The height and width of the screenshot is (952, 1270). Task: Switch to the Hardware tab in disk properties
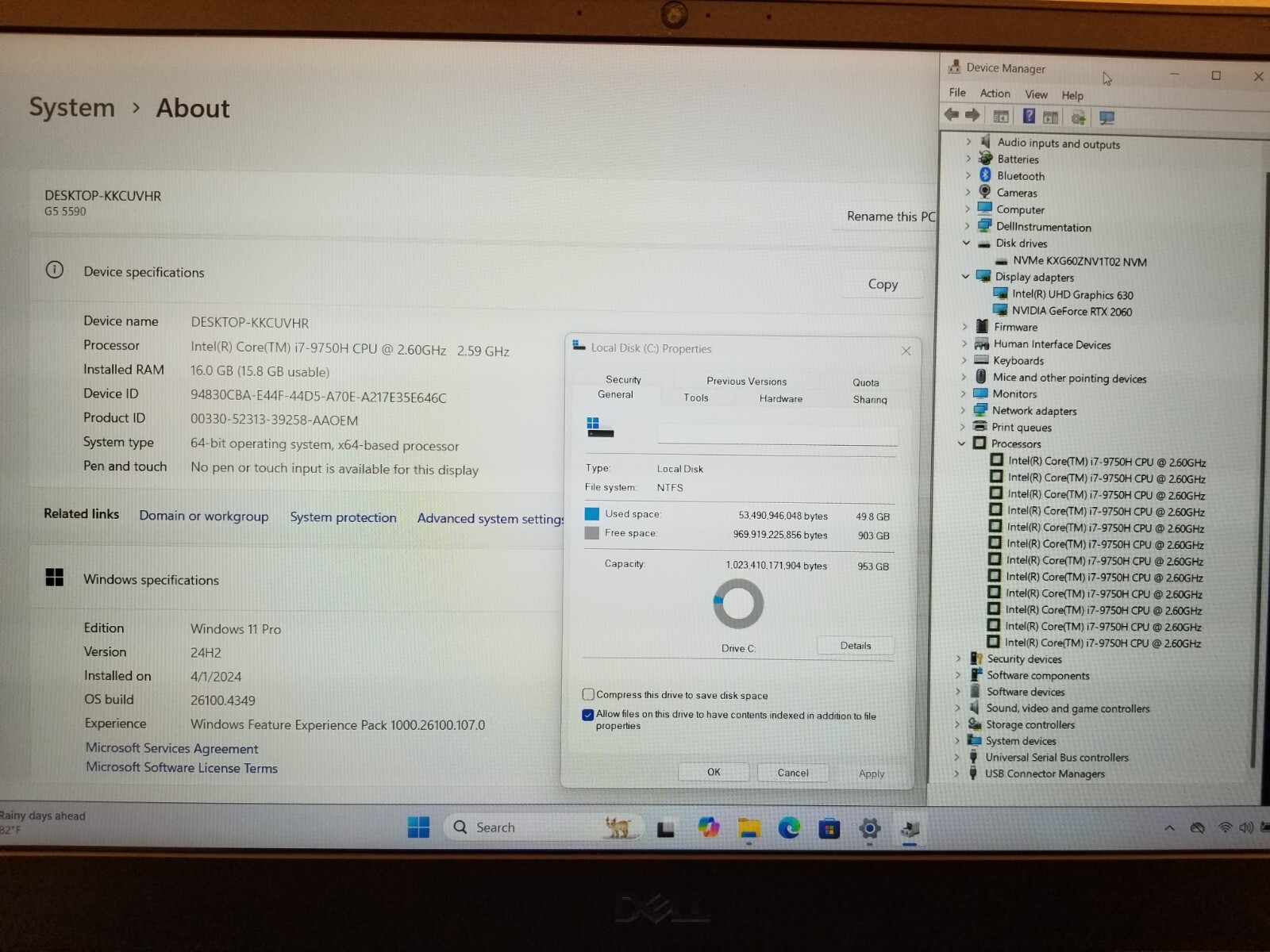tap(781, 398)
